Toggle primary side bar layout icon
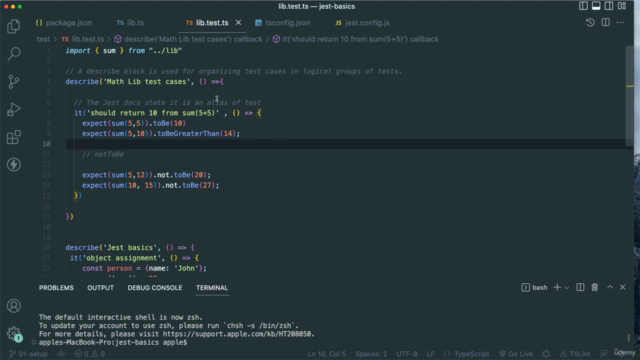The width and height of the screenshot is (640, 360). coord(583,6)
